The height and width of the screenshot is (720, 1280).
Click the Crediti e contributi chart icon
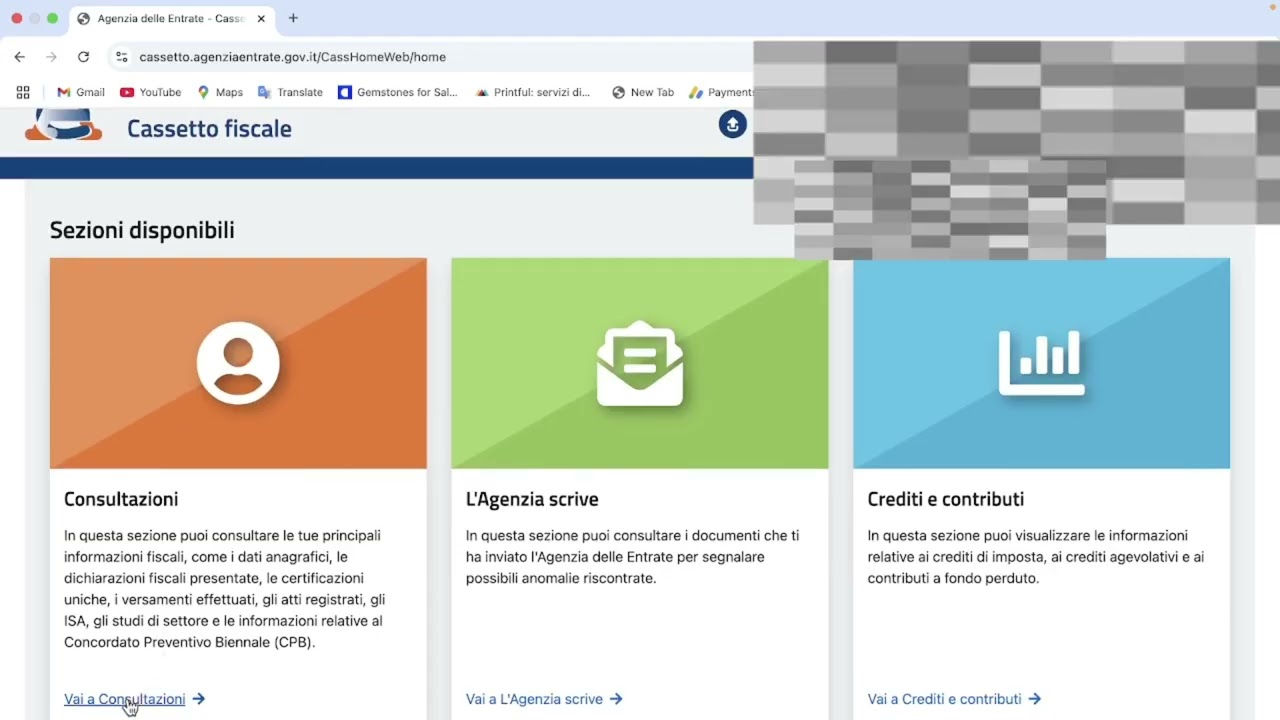1041,363
